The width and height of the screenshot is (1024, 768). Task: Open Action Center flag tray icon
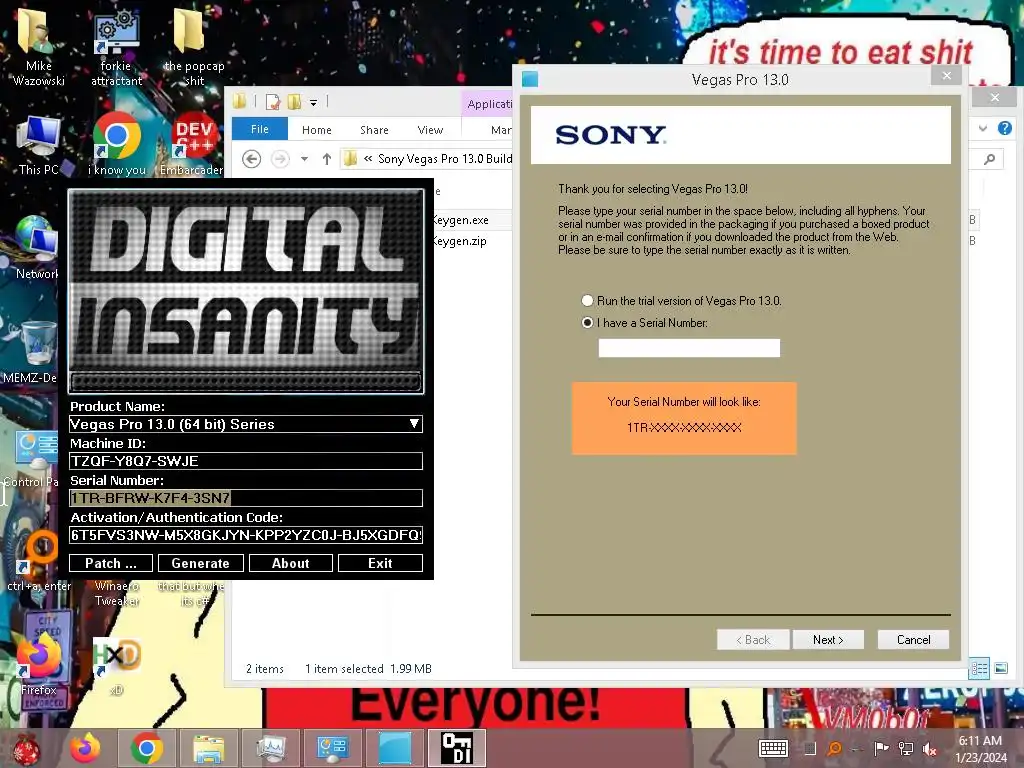tap(881, 749)
